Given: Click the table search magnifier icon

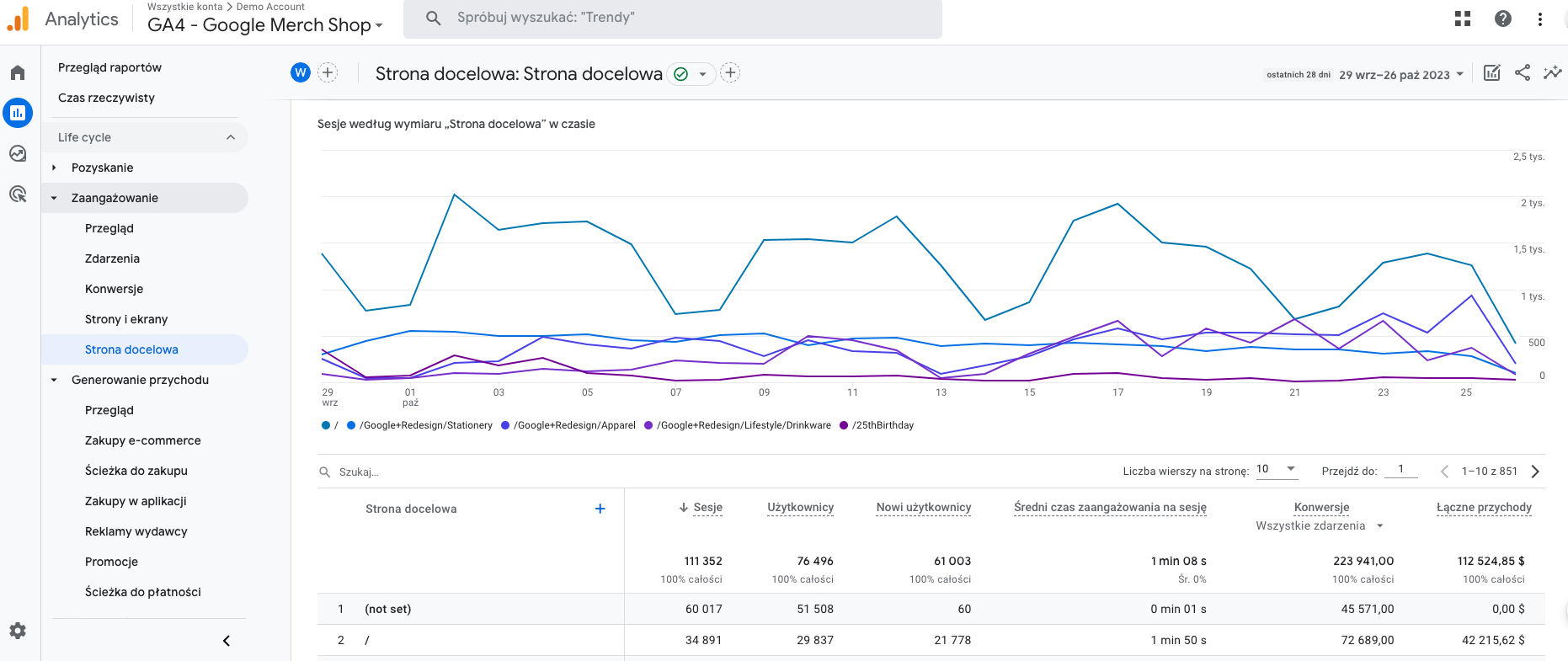Looking at the screenshot, I should [x=324, y=472].
